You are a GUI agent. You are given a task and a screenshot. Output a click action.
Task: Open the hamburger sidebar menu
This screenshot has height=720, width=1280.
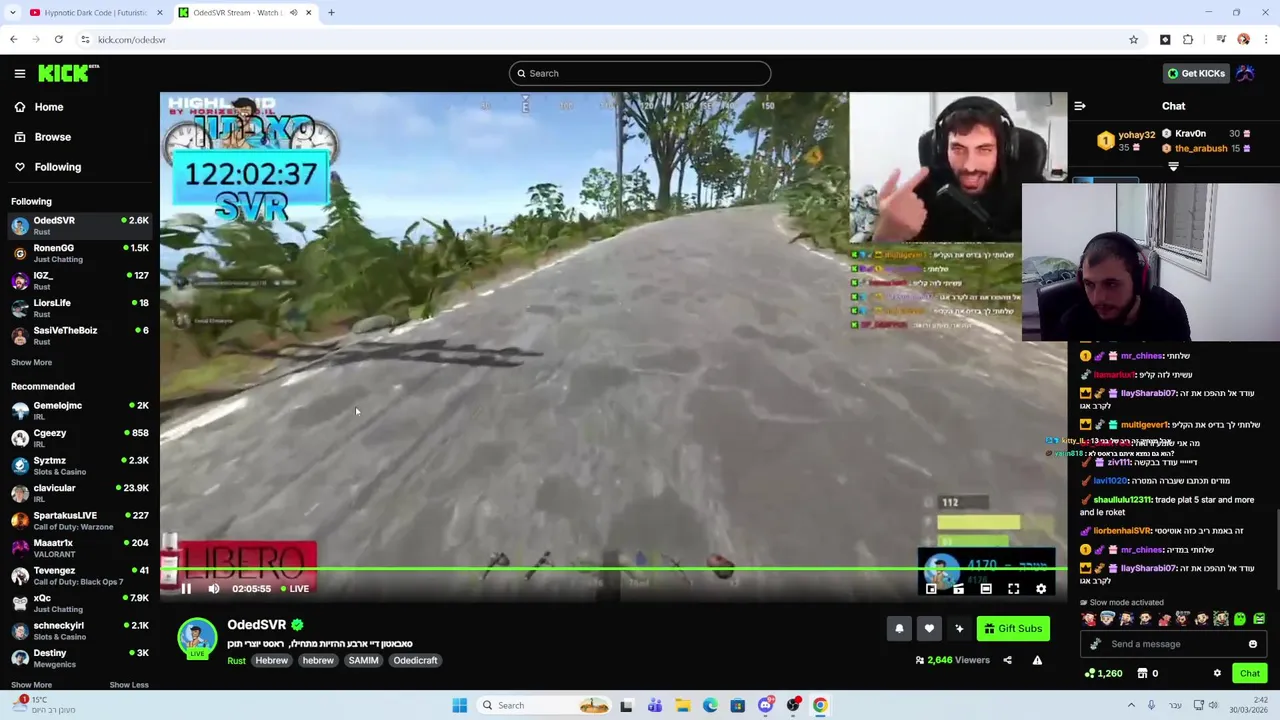pos(20,73)
